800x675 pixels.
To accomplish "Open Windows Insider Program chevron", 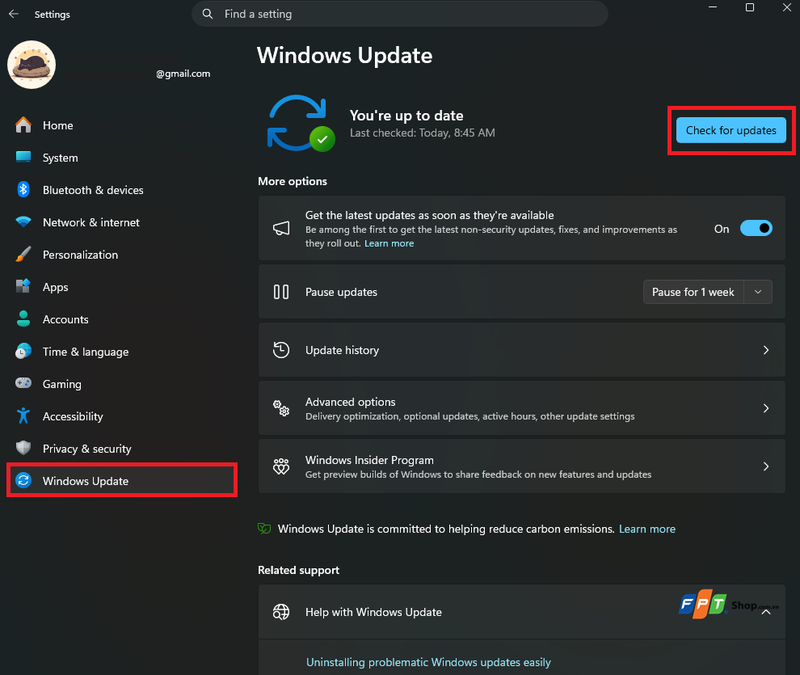I will pyautogui.click(x=765, y=466).
